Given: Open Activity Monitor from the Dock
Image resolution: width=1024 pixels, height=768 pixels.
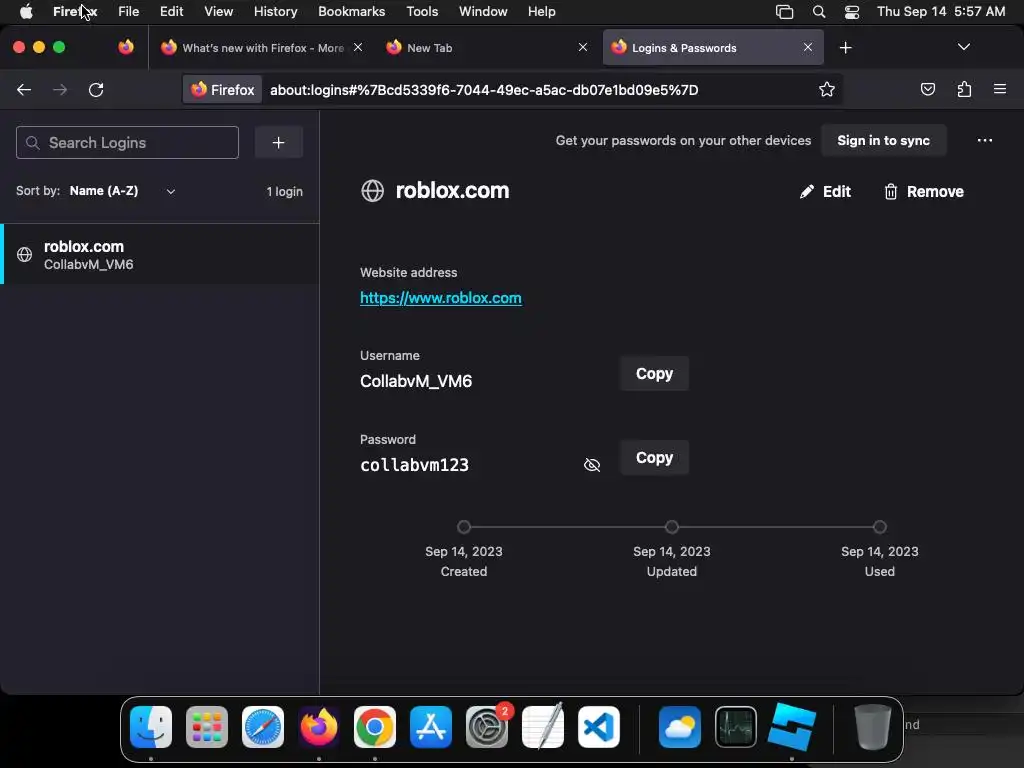Looking at the screenshot, I should click(736, 727).
